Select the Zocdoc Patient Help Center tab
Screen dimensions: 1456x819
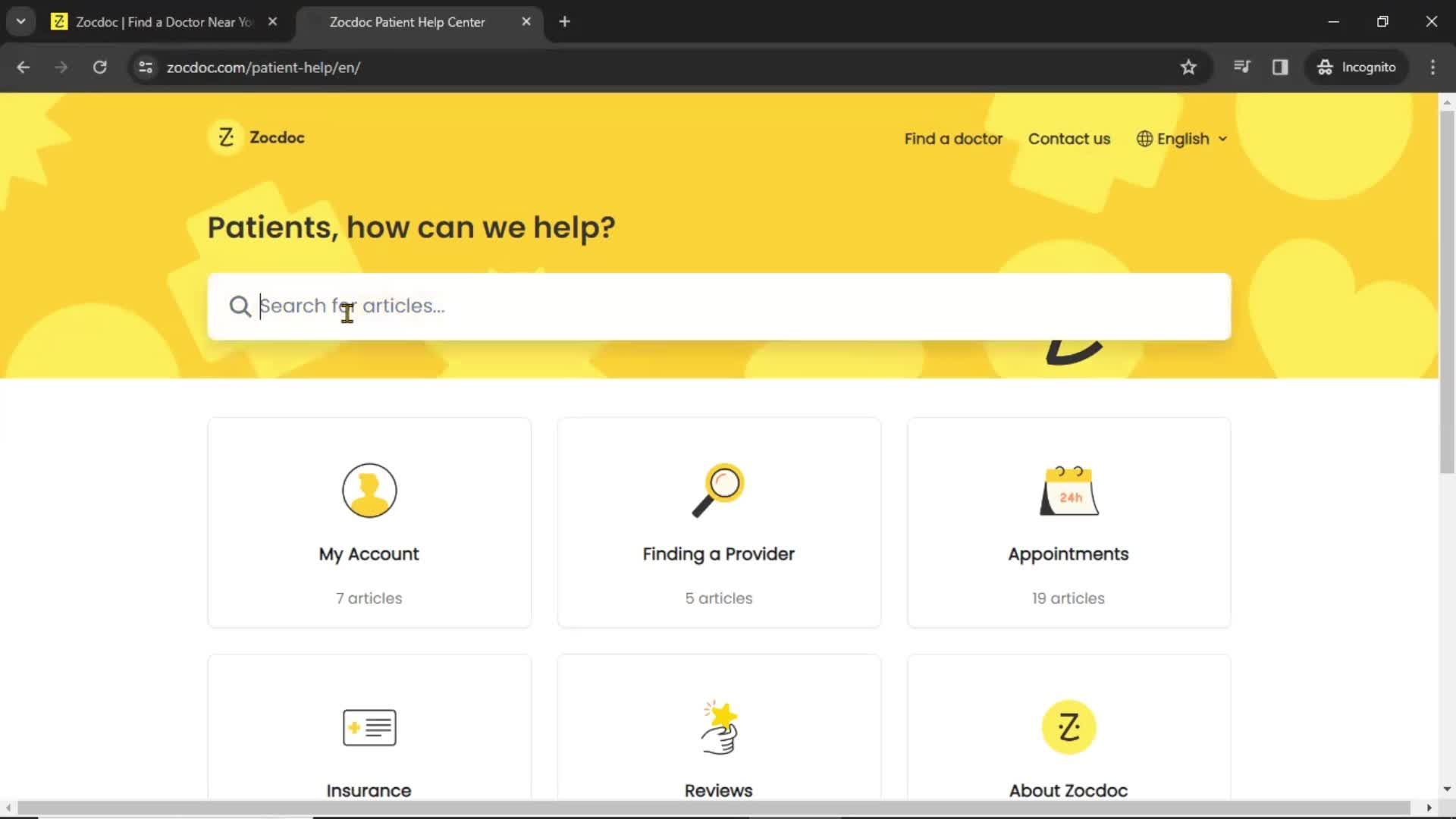coord(419,22)
